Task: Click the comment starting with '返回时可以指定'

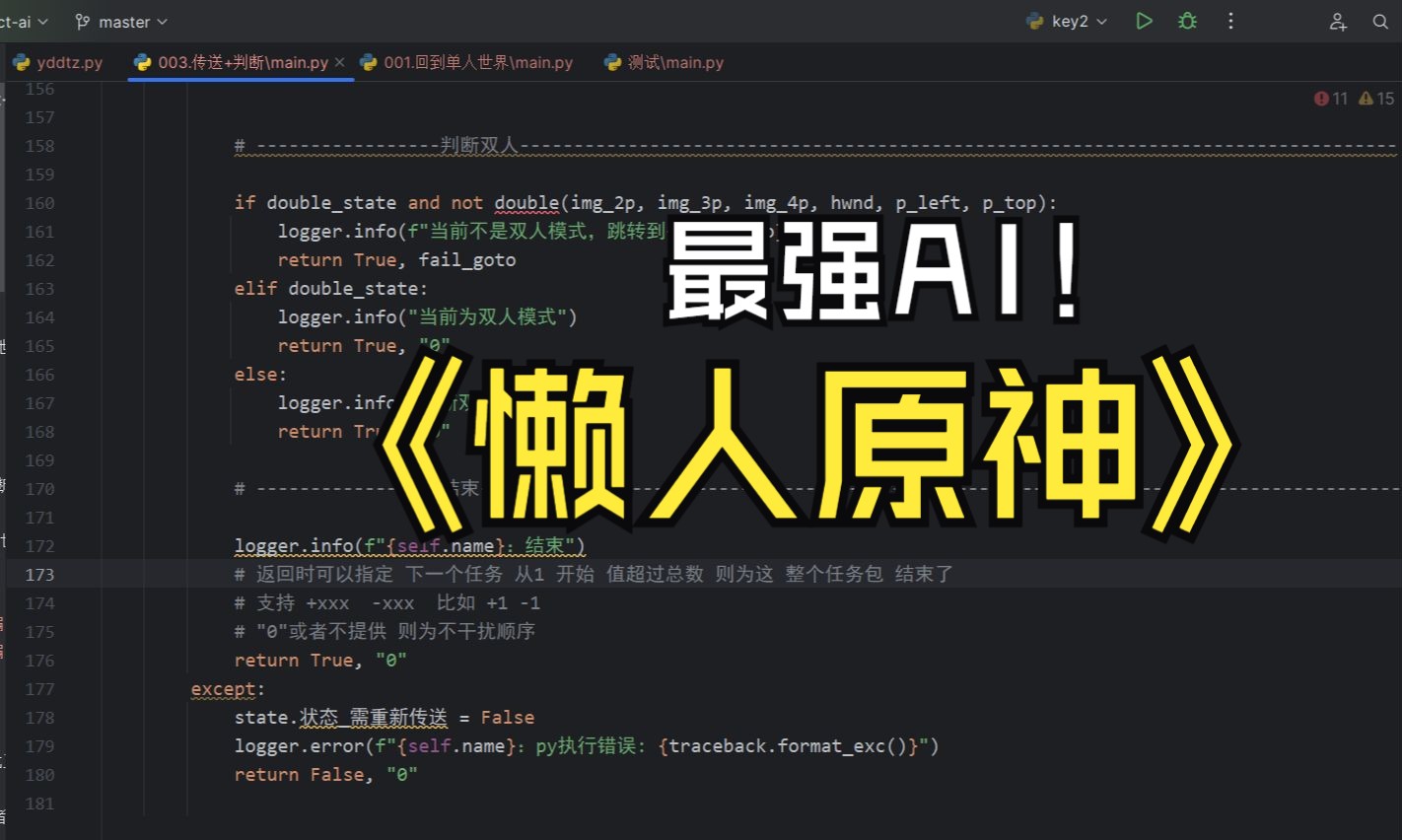Action: pos(594,574)
